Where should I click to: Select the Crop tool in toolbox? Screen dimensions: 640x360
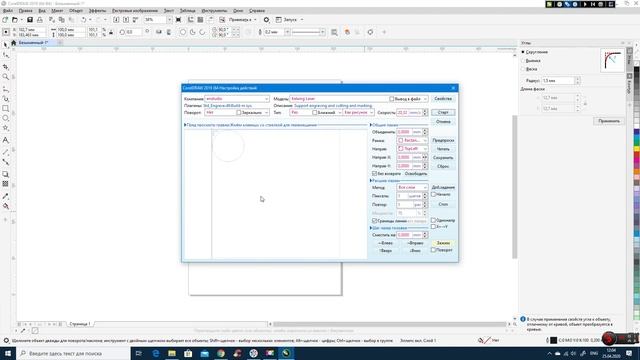(x=6, y=67)
